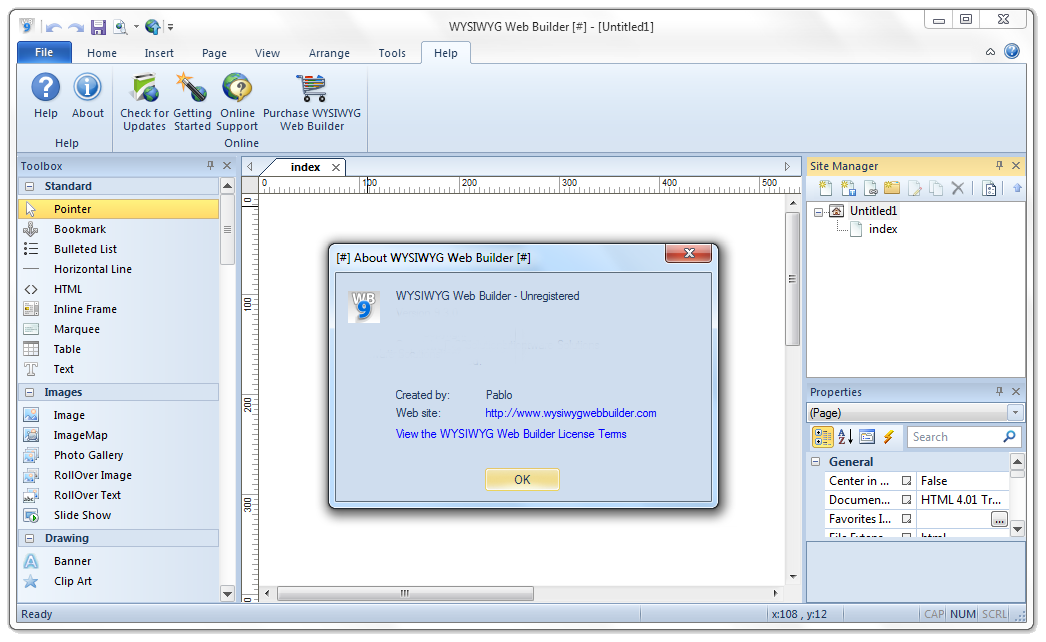1046x642 pixels.
Task: Click OK in the About dialog
Action: click(522, 479)
